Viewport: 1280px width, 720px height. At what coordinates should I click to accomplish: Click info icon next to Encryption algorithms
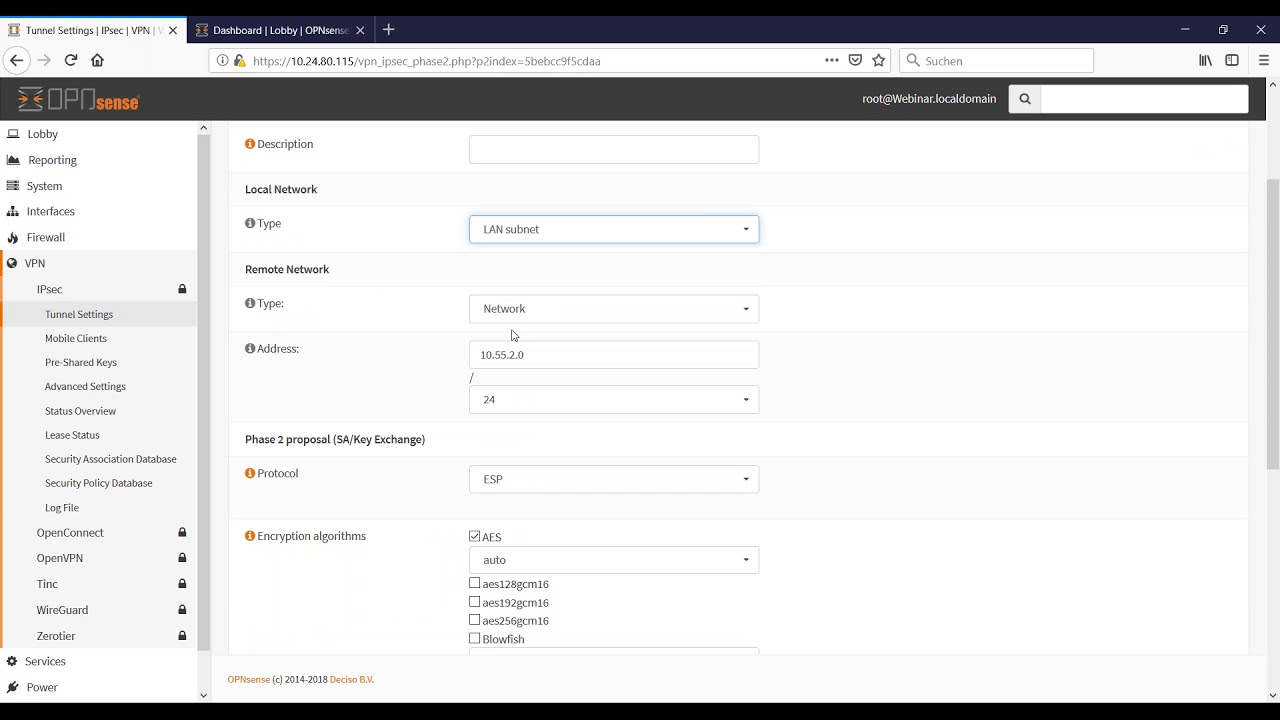250,536
